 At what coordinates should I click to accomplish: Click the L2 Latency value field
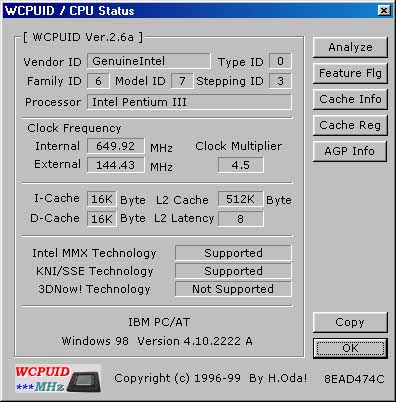pyautogui.click(x=240, y=219)
